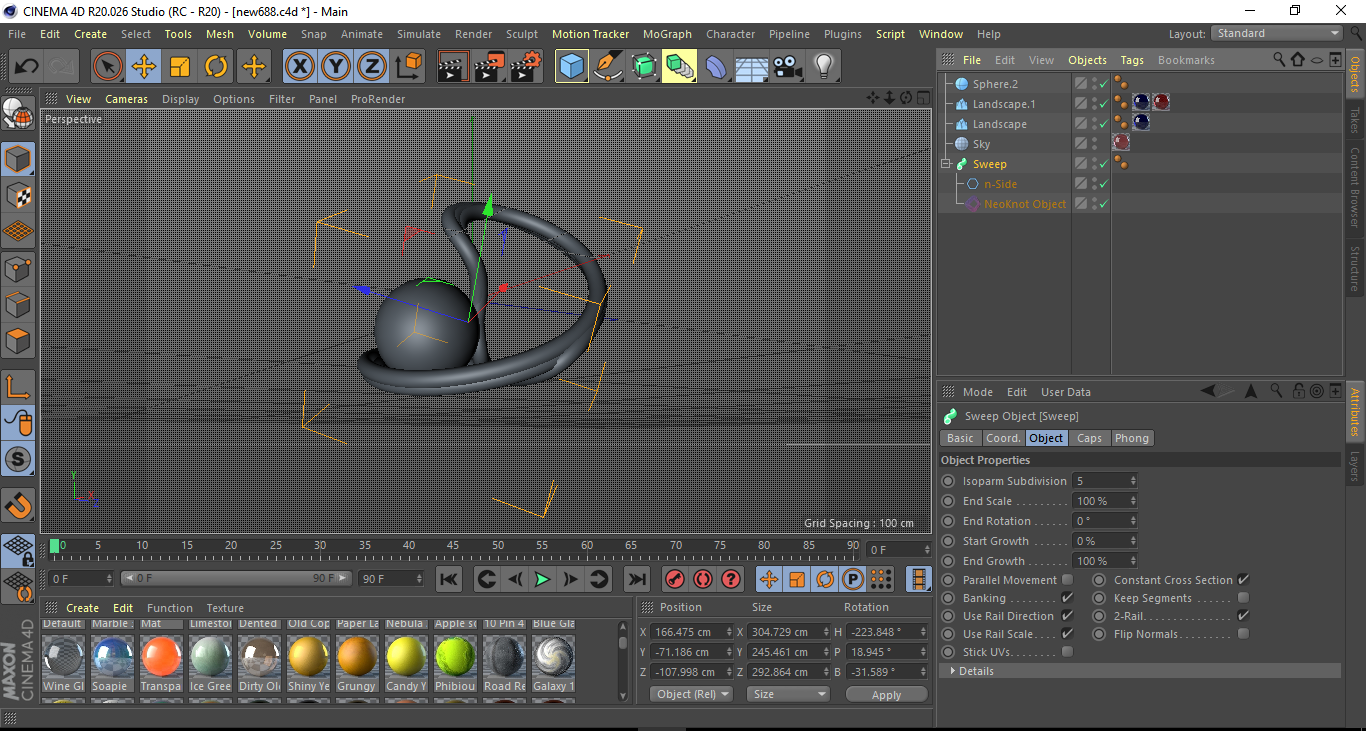Enable Texture mode in left toolbar
The height and width of the screenshot is (731, 1366).
(x=18, y=195)
